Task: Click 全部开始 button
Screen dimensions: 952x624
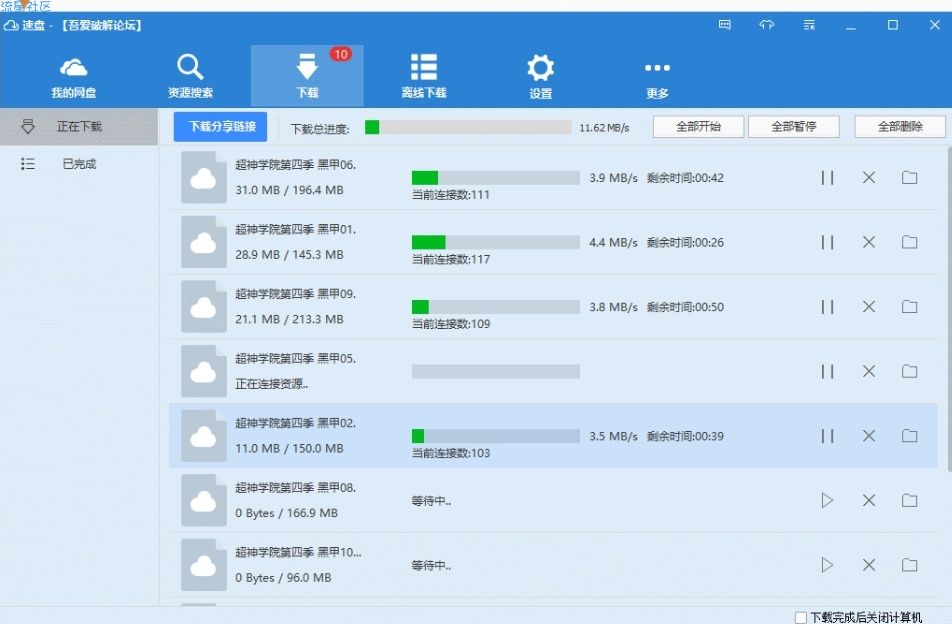Action: (698, 126)
